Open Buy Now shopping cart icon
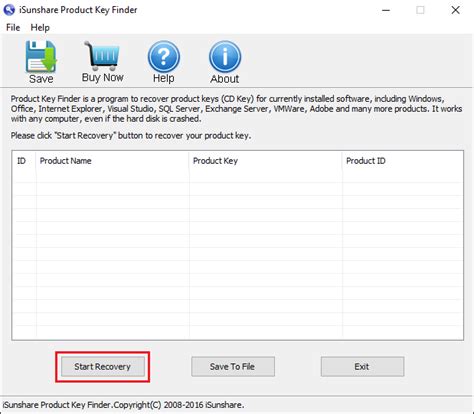This screenshot has height=414, width=474. coord(102,56)
